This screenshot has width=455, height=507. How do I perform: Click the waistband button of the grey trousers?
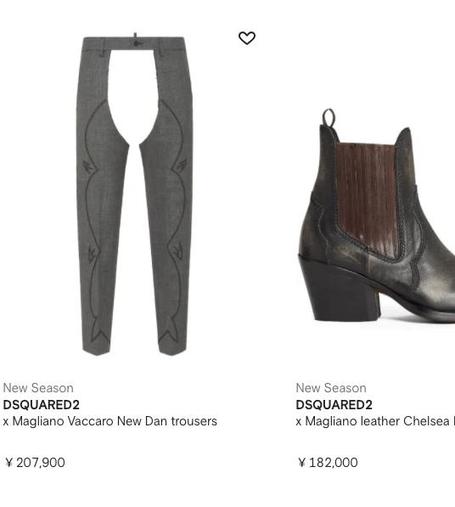pyautogui.click(x=135, y=41)
